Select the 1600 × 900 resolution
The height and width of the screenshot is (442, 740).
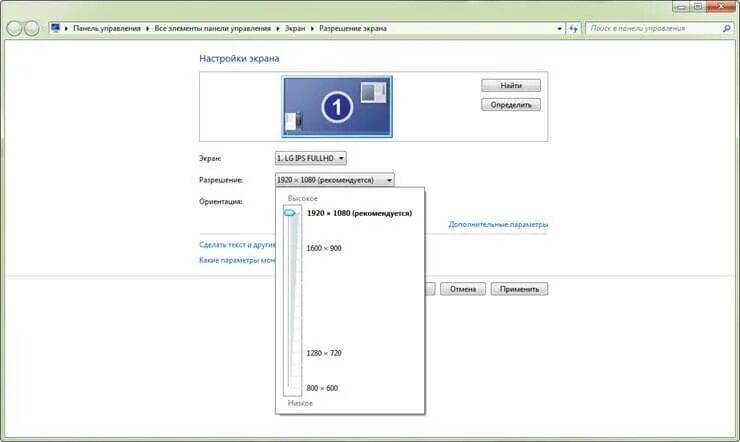tap(324, 248)
